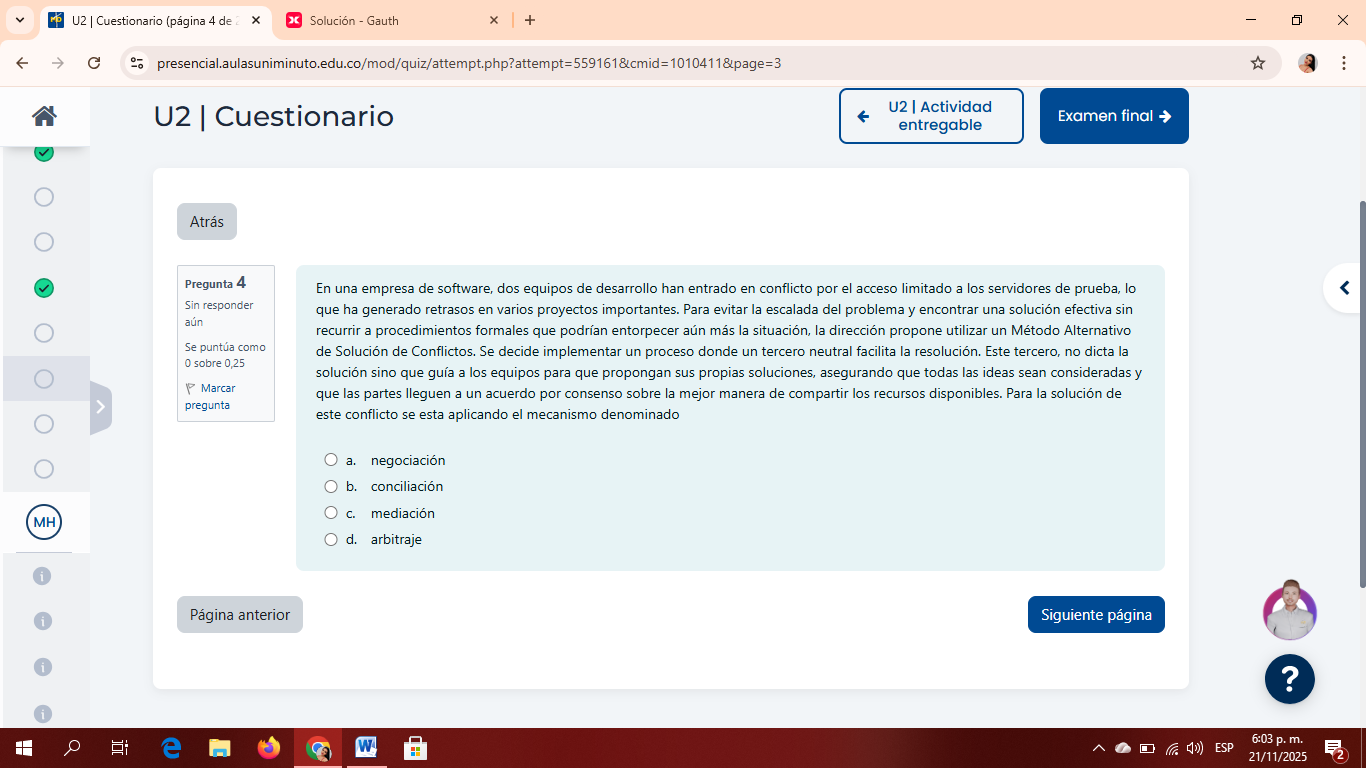
Task: Click the chatbot assistant avatar
Action: click(1289, 612)
